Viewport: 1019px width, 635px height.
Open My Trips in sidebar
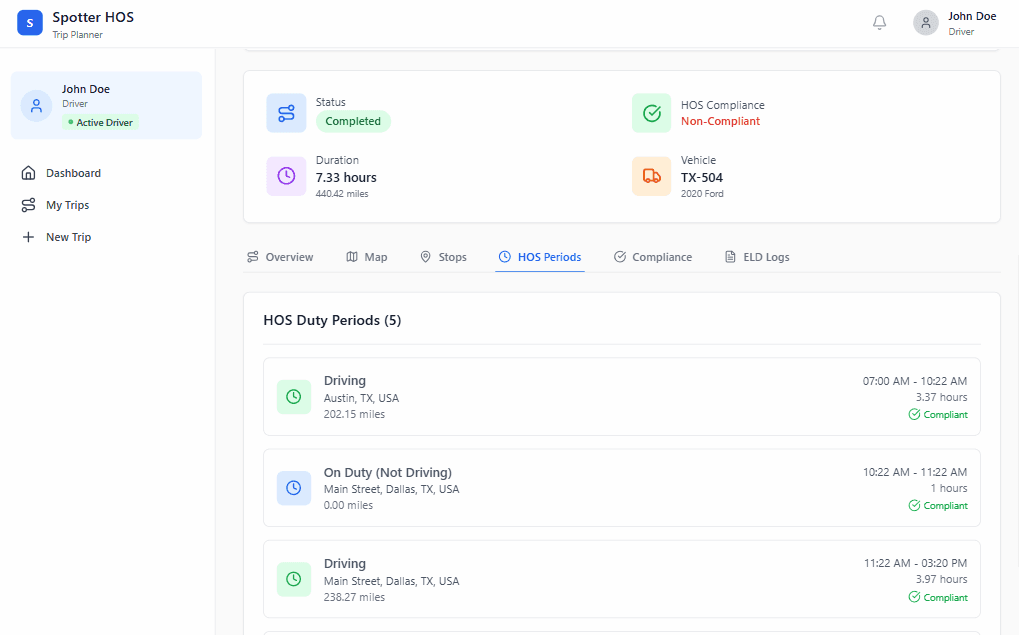pos(107,205)
